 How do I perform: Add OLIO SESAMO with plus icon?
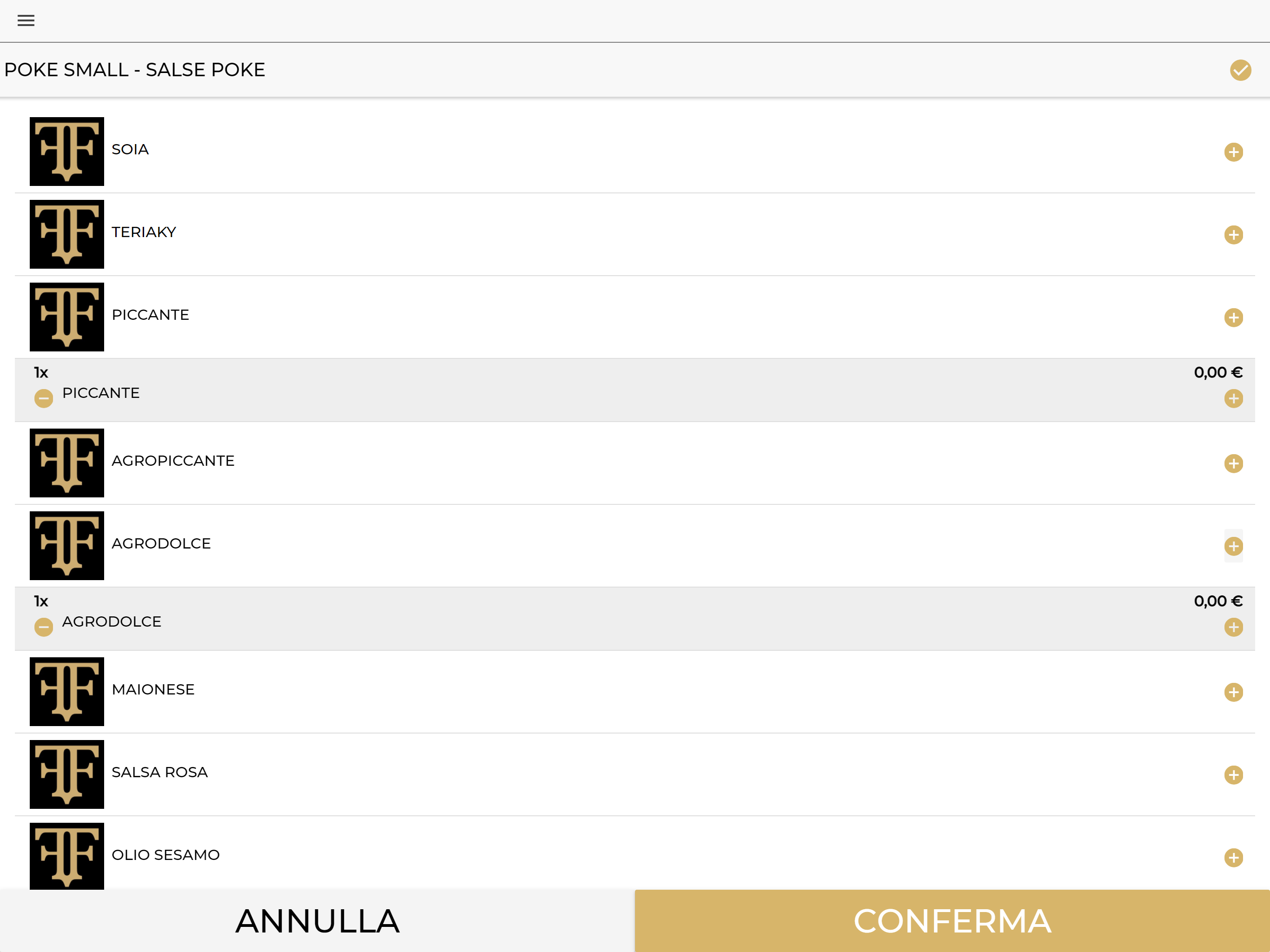(1233, 857)
